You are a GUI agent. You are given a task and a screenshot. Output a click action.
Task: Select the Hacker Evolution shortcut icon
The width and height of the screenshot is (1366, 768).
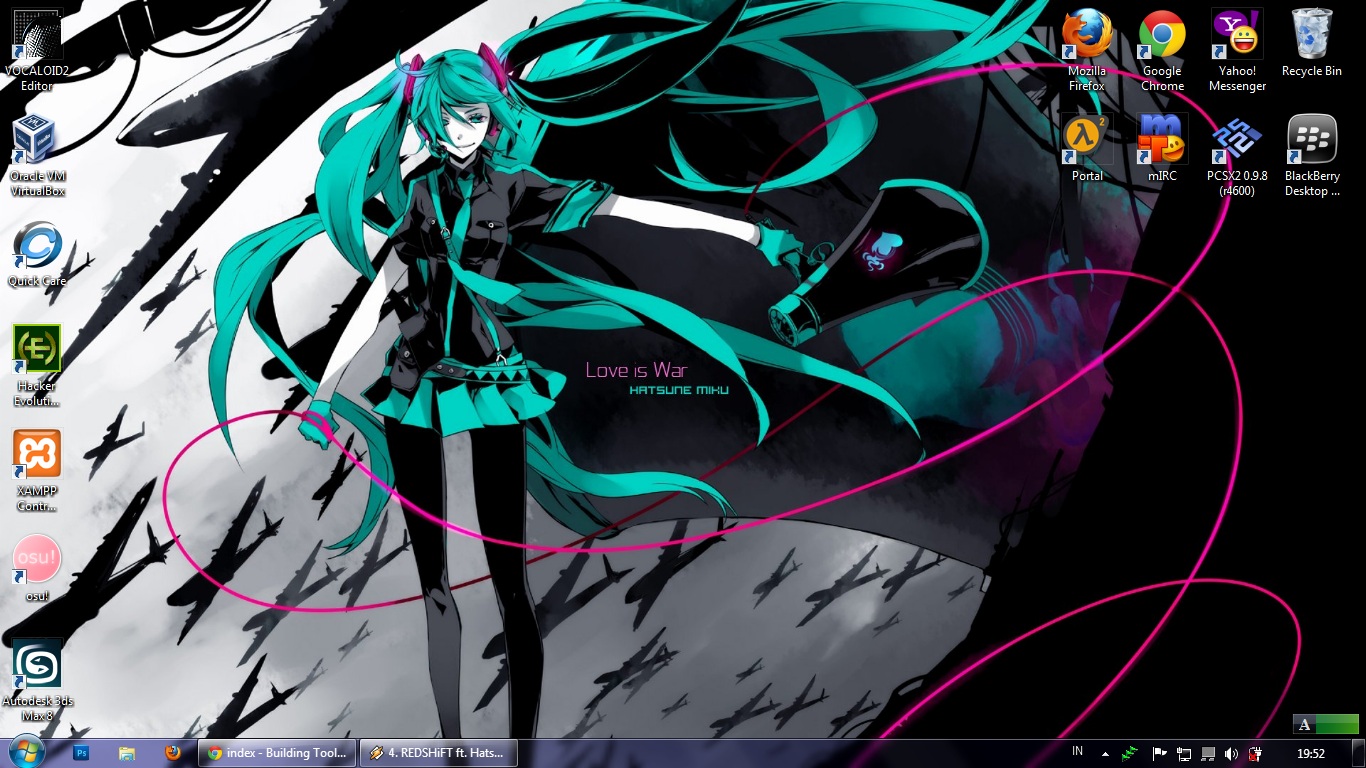pos(37,365)
